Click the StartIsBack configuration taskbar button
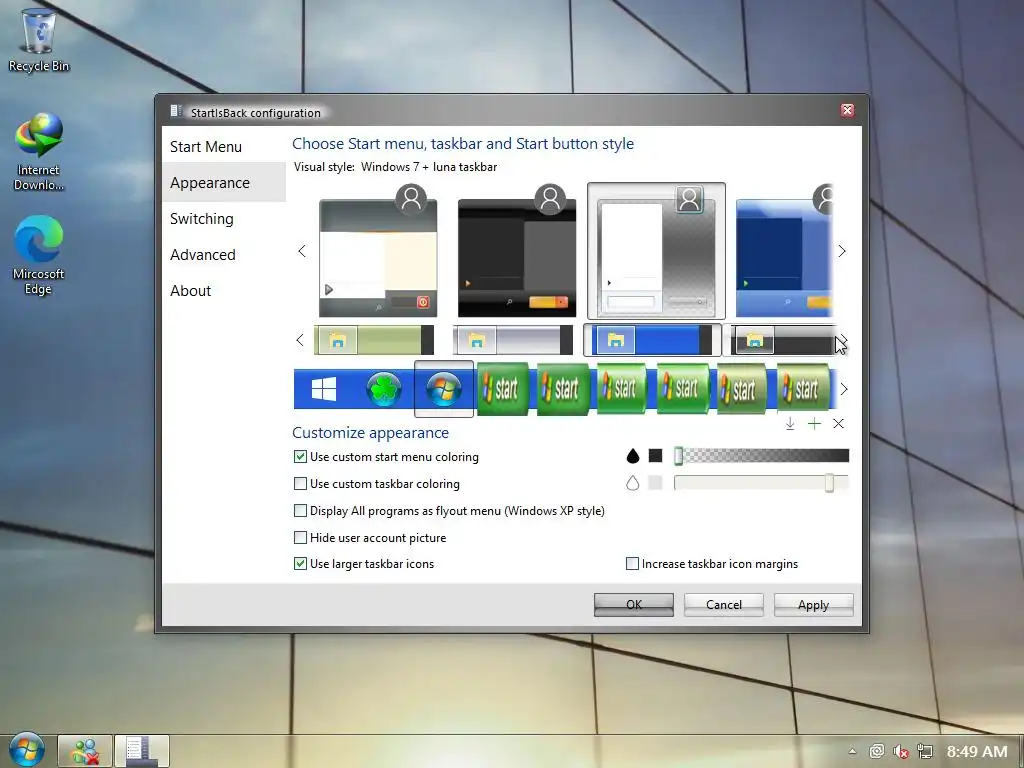This screenshot has width=1024, height=768. pos(142,751)
